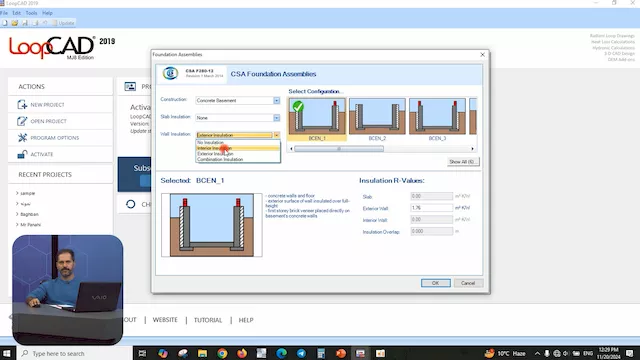Click the taskbar clock
This screenshot has height=360, width=640.
click(608, 353)
